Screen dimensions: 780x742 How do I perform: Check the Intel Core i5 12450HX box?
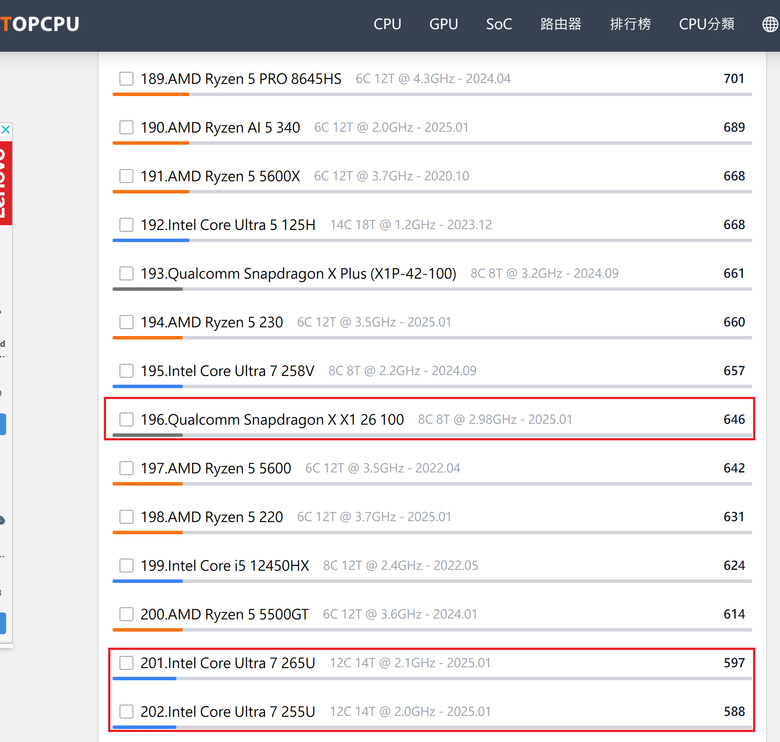pos(126,565)
